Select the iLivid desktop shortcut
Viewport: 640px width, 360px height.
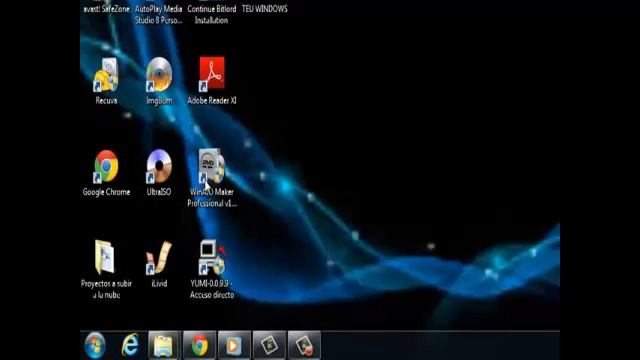click(159, 264)
